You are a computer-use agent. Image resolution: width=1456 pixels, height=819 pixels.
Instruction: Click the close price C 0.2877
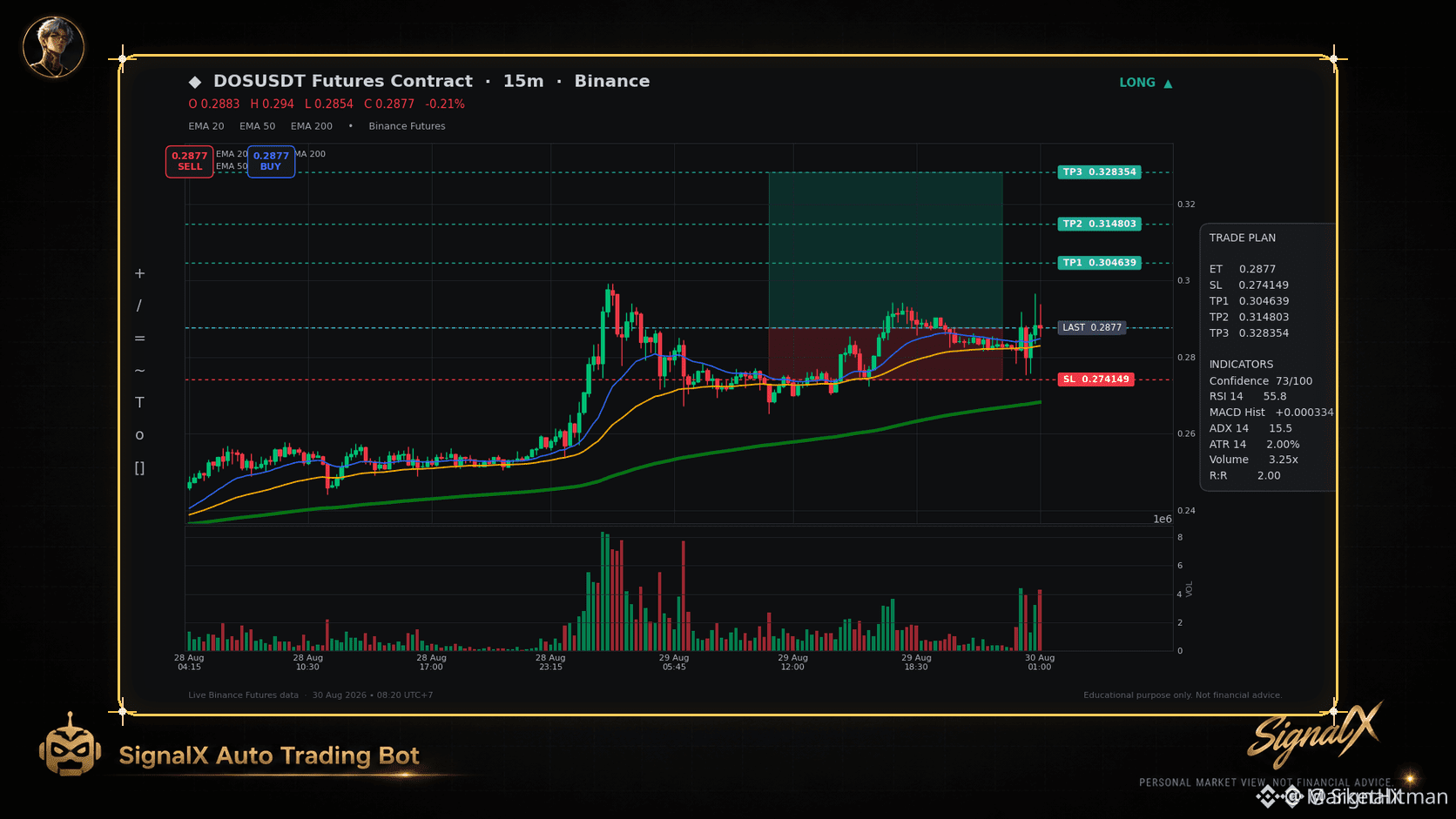pos(389,104)
